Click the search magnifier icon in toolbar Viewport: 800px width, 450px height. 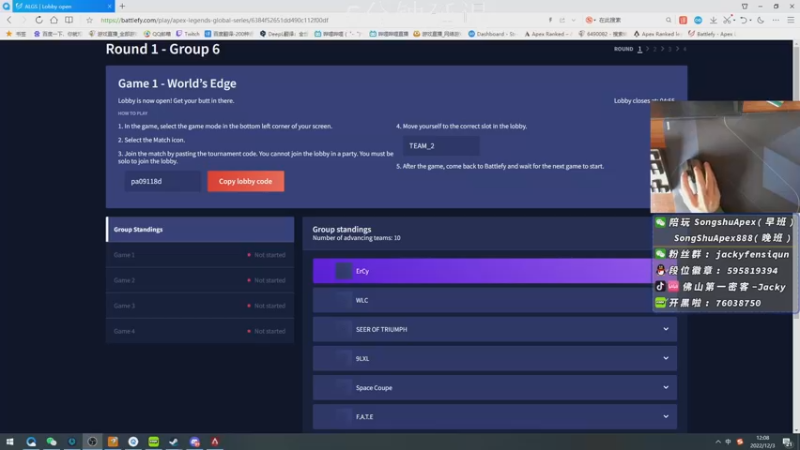pos(668,20)
